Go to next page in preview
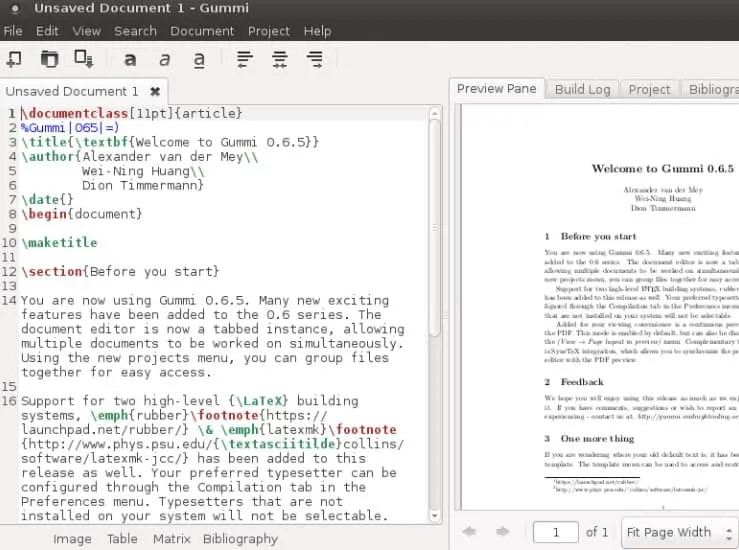 point(503,532)
